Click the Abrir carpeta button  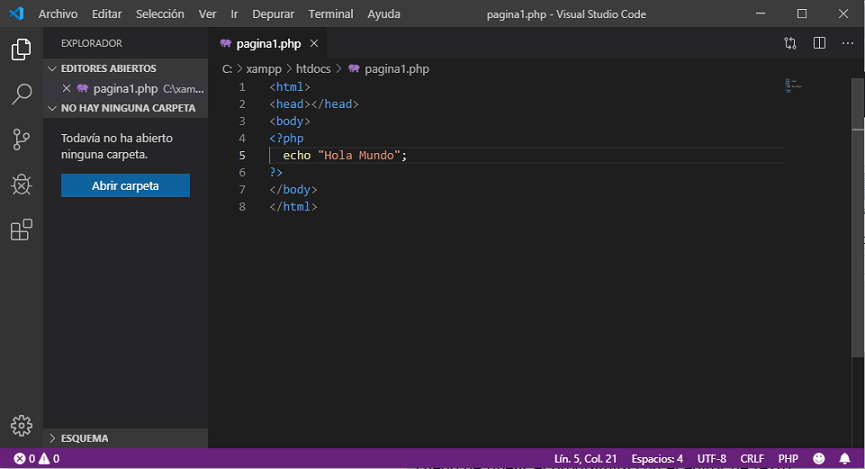coord(125,186)
